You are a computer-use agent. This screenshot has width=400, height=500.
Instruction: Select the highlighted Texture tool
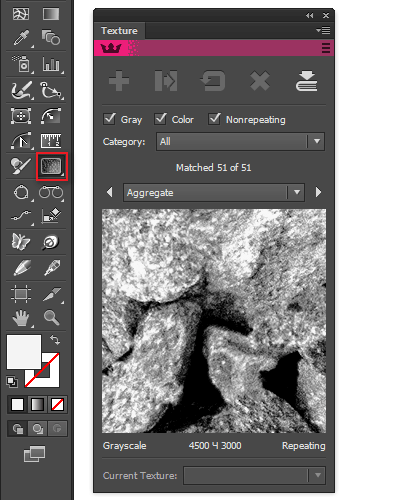tap(51, 166)
